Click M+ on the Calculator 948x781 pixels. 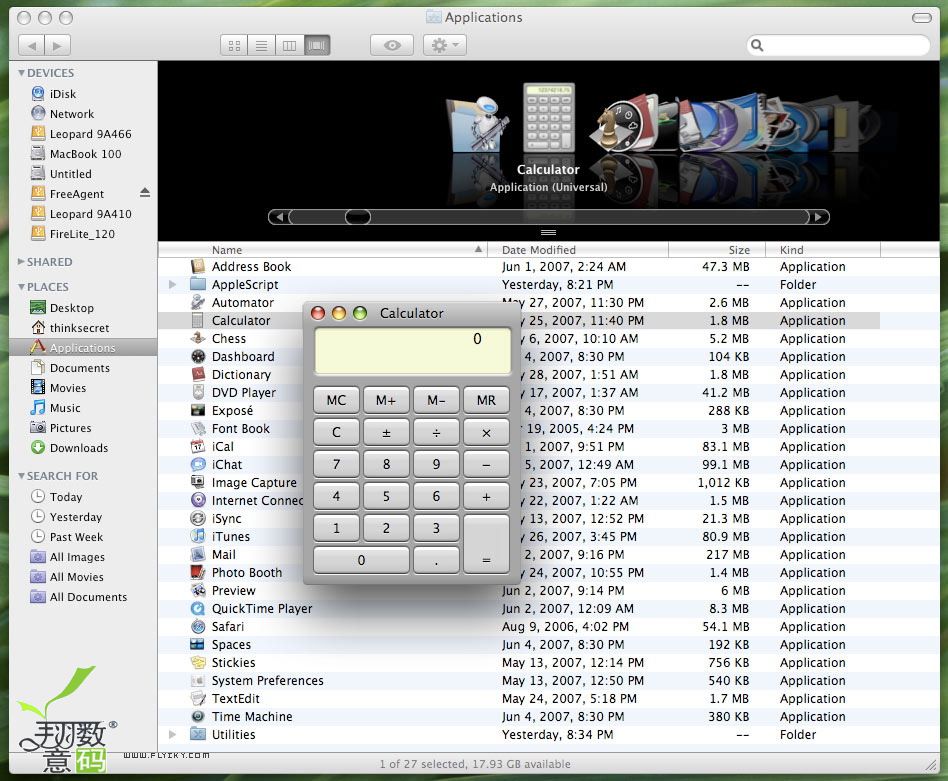(x=386, y=400)
